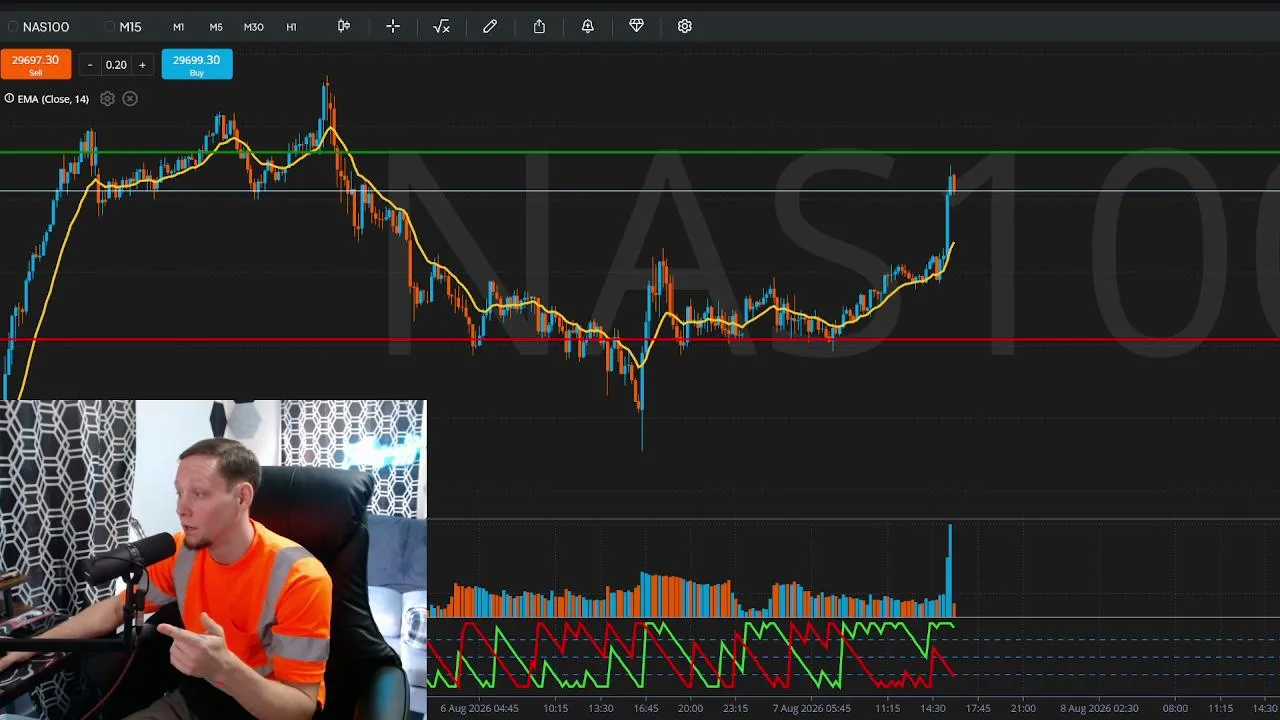The width and height of the screenshot is (1280, 720).
Task: Decrease lot size with minus button
Action: [x=90, y=65]
